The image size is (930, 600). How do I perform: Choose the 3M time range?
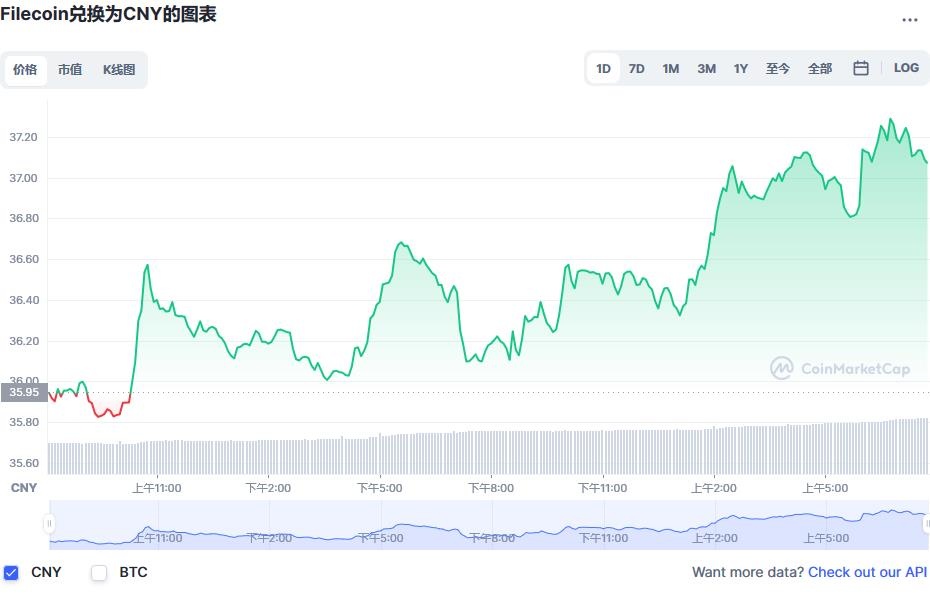pyautogui.click(x=705, y=68)
